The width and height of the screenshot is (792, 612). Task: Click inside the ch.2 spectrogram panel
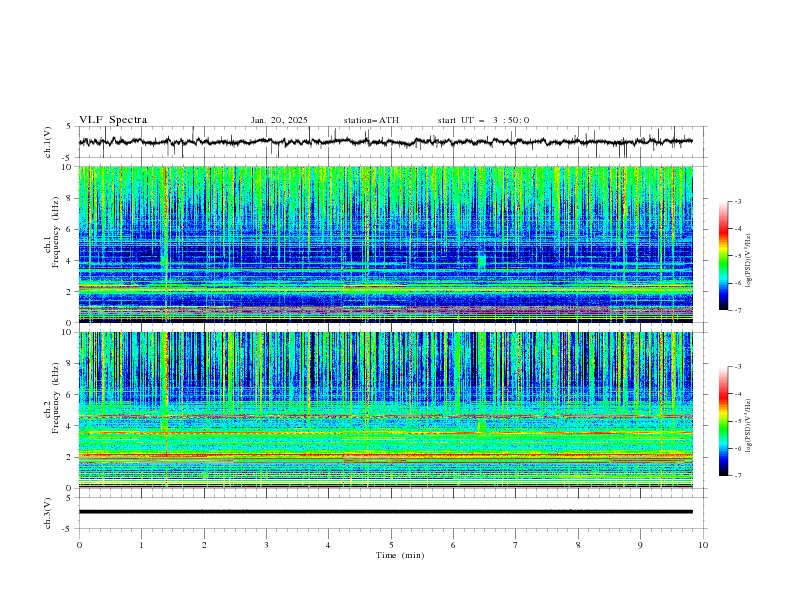click(386, 410)
